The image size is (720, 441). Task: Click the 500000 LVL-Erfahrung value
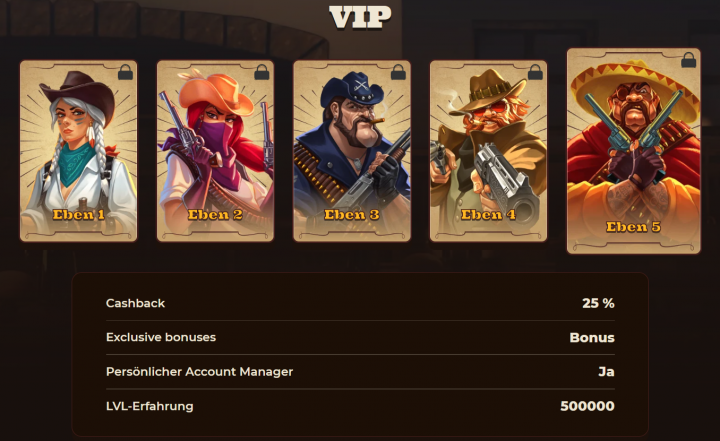pos(587,406)
